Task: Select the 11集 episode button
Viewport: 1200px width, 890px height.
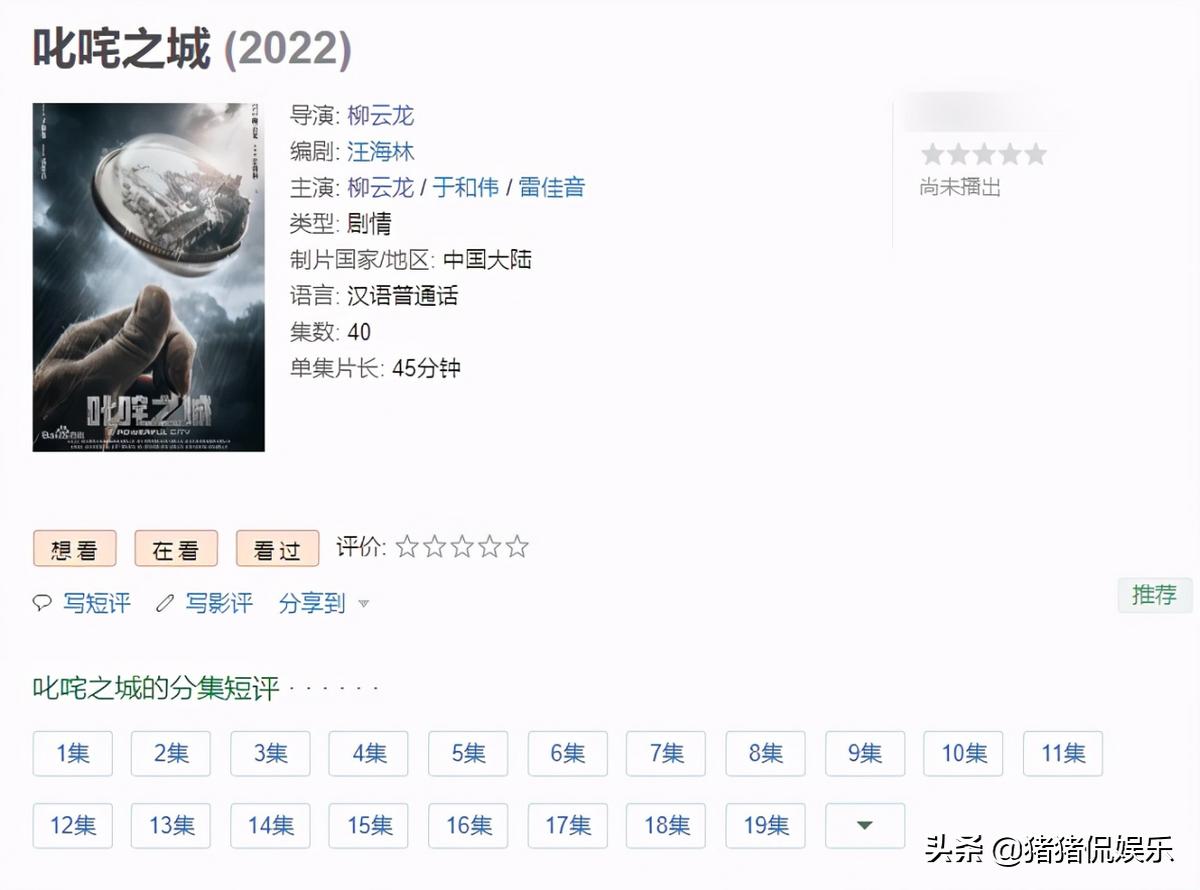Action: point(1063,754)
